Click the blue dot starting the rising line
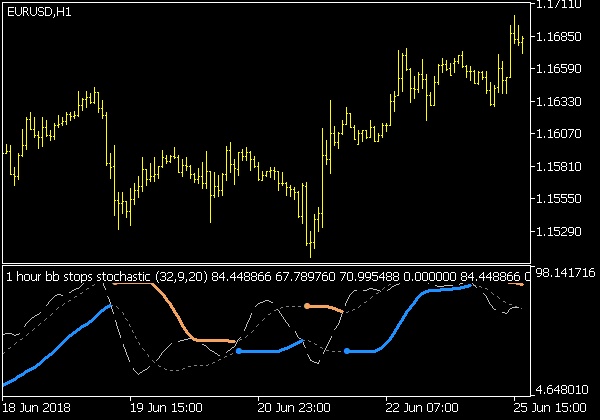Screen dimensions: 600x420 click(347, 351)
